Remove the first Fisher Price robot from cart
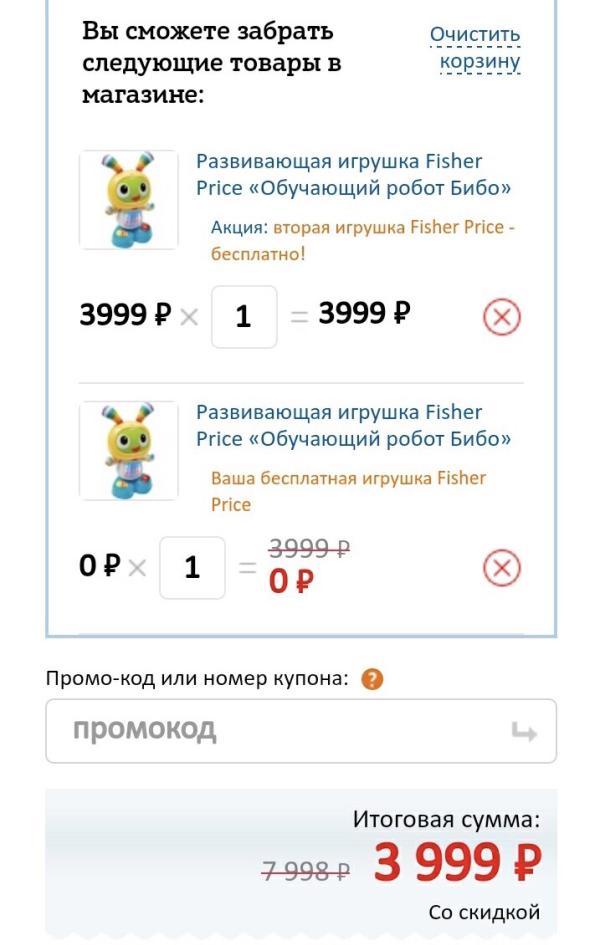 coord(502,318)
